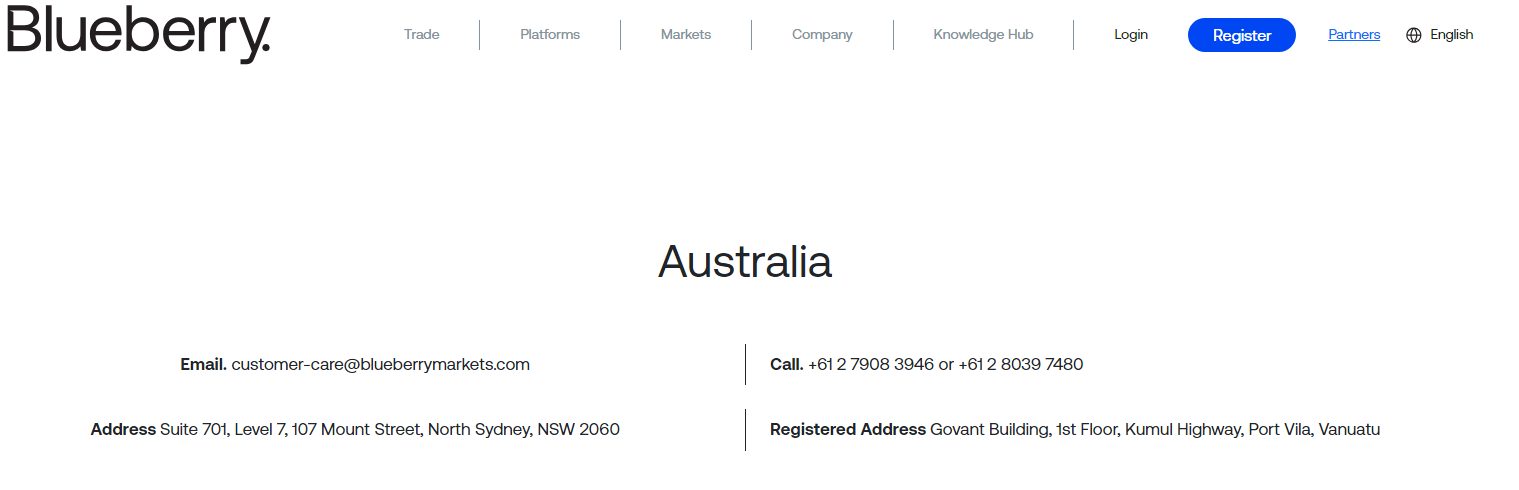Screen dimensions: 1519x490
Task: Click the Port Vila, Vanuatu registered address
Action: [x=1155, y=429]
